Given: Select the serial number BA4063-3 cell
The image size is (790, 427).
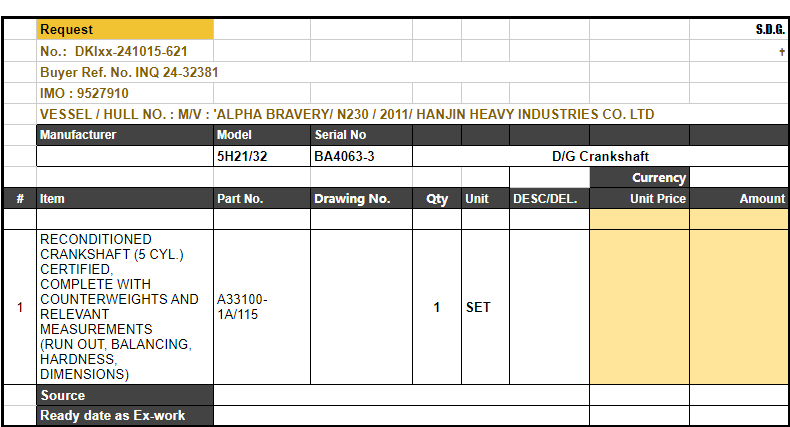Looking at the screenshot, I should (345, 157).
